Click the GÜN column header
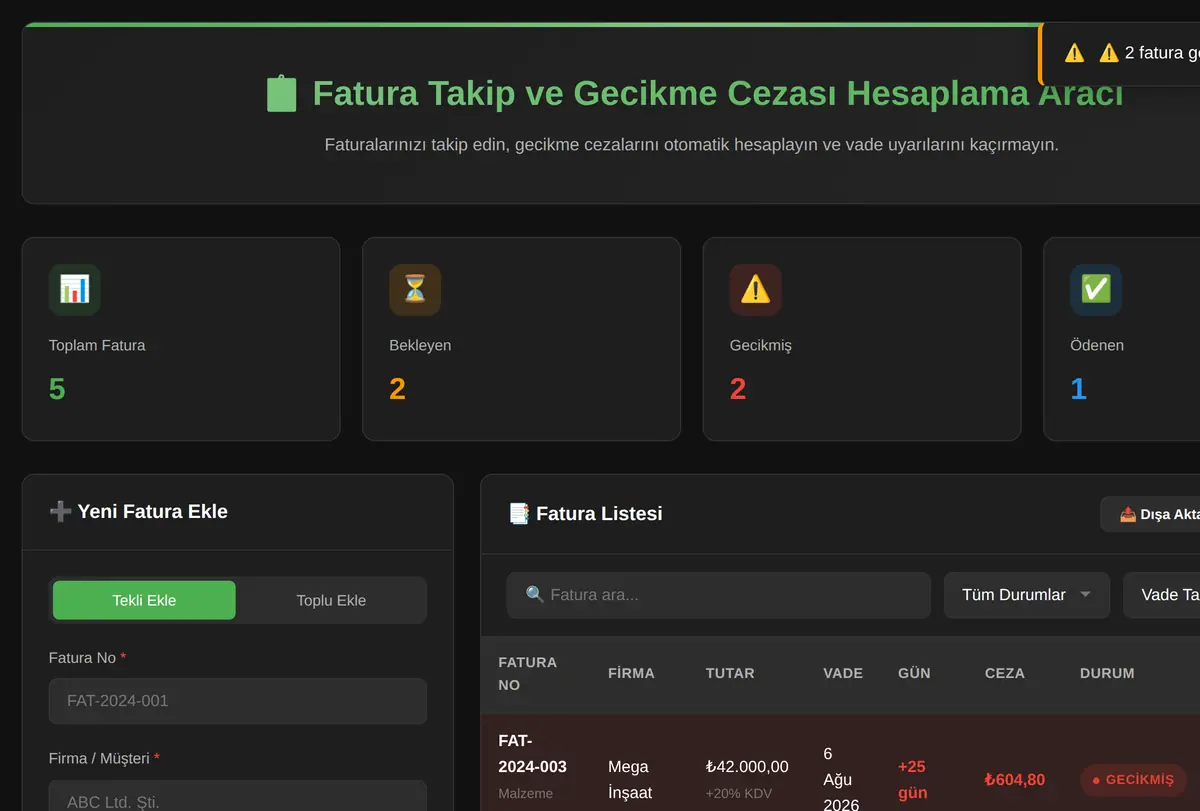This screenshot has width=1200, height=811. click(914, 673)
